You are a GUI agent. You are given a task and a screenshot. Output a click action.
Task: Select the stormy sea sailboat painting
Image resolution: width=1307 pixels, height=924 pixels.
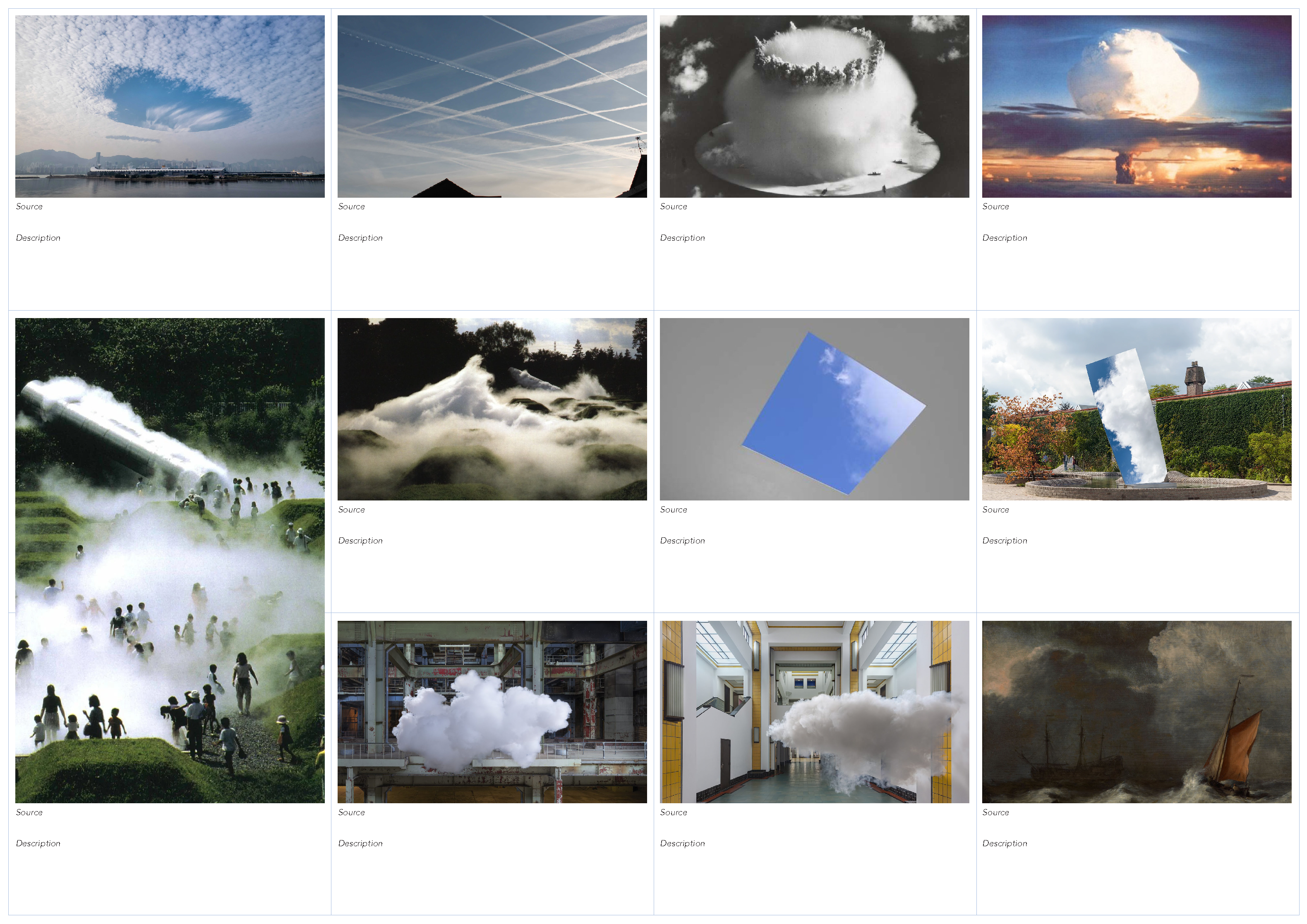tap(1136, 712)
